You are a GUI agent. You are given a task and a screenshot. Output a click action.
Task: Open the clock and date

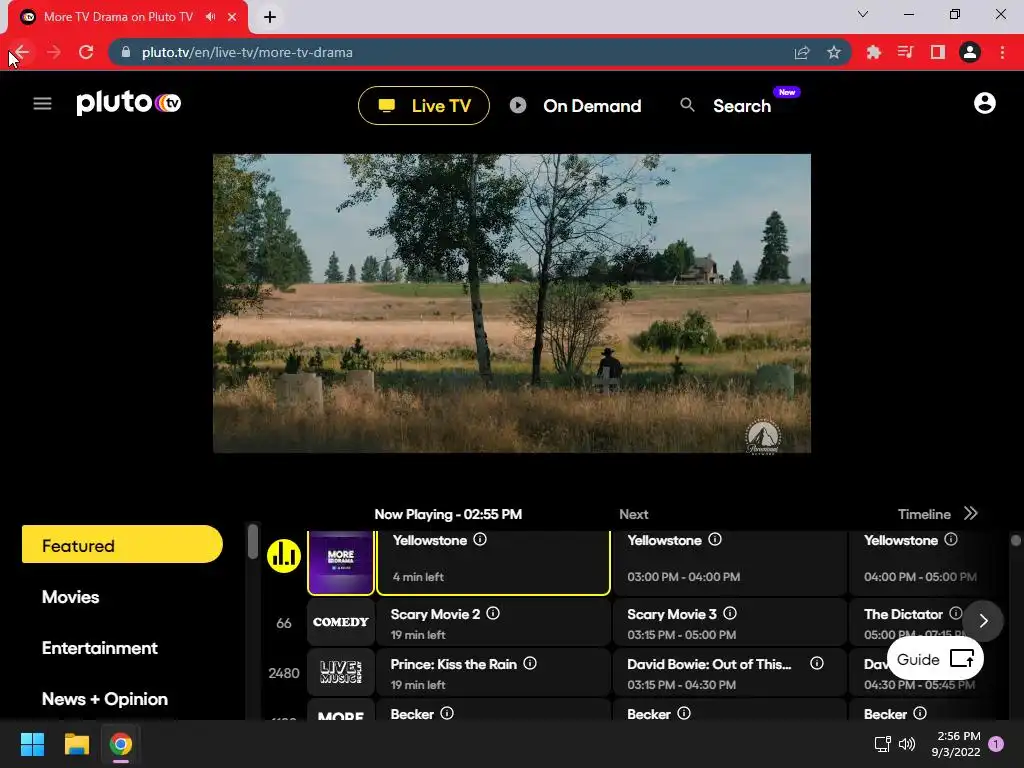pos(955,744)
